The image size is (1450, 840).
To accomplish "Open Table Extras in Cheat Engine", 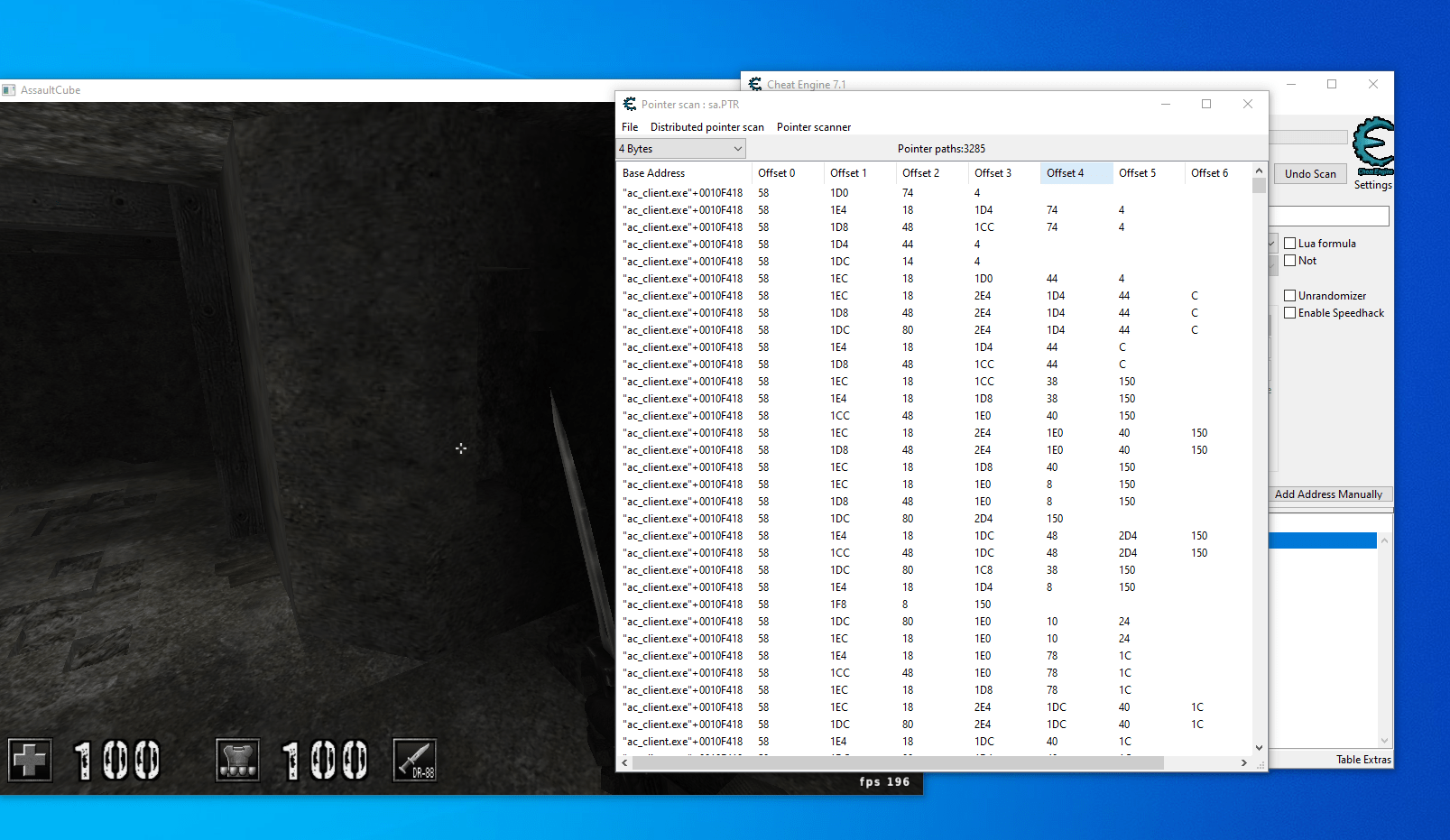I will point(1363,760).
